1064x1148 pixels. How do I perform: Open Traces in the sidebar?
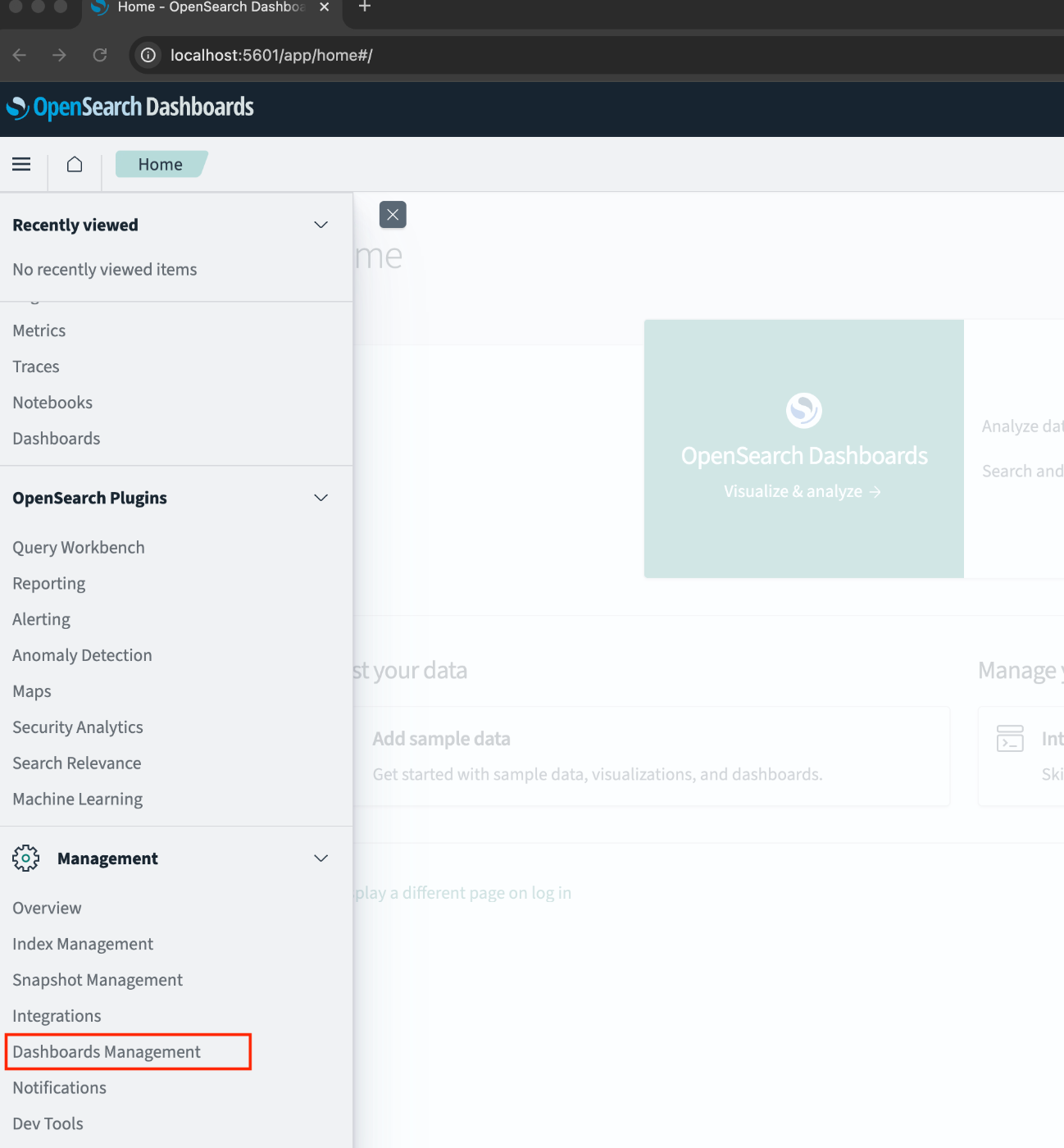tap(36, 367)
